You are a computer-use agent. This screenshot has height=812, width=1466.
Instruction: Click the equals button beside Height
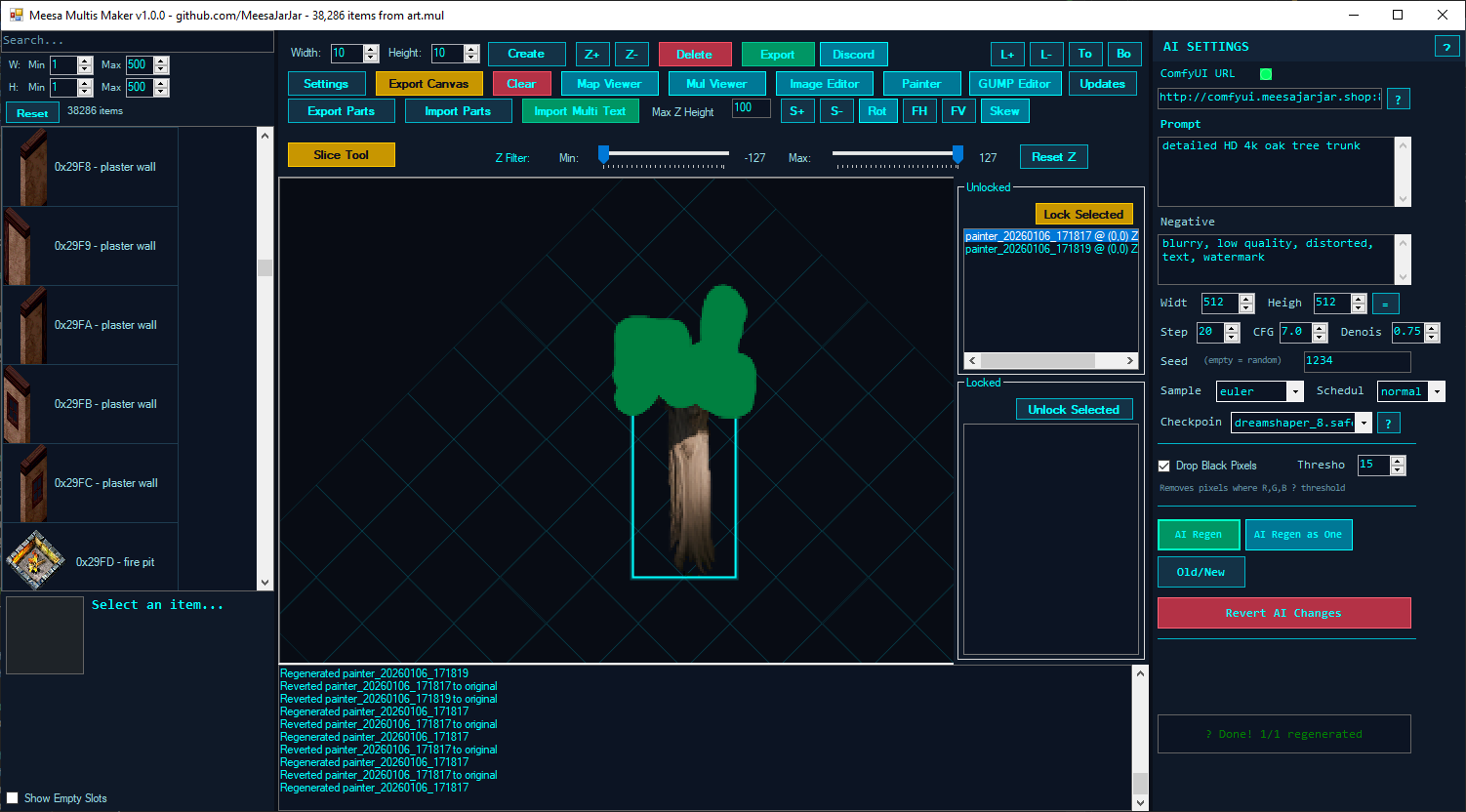[1385, 304]
